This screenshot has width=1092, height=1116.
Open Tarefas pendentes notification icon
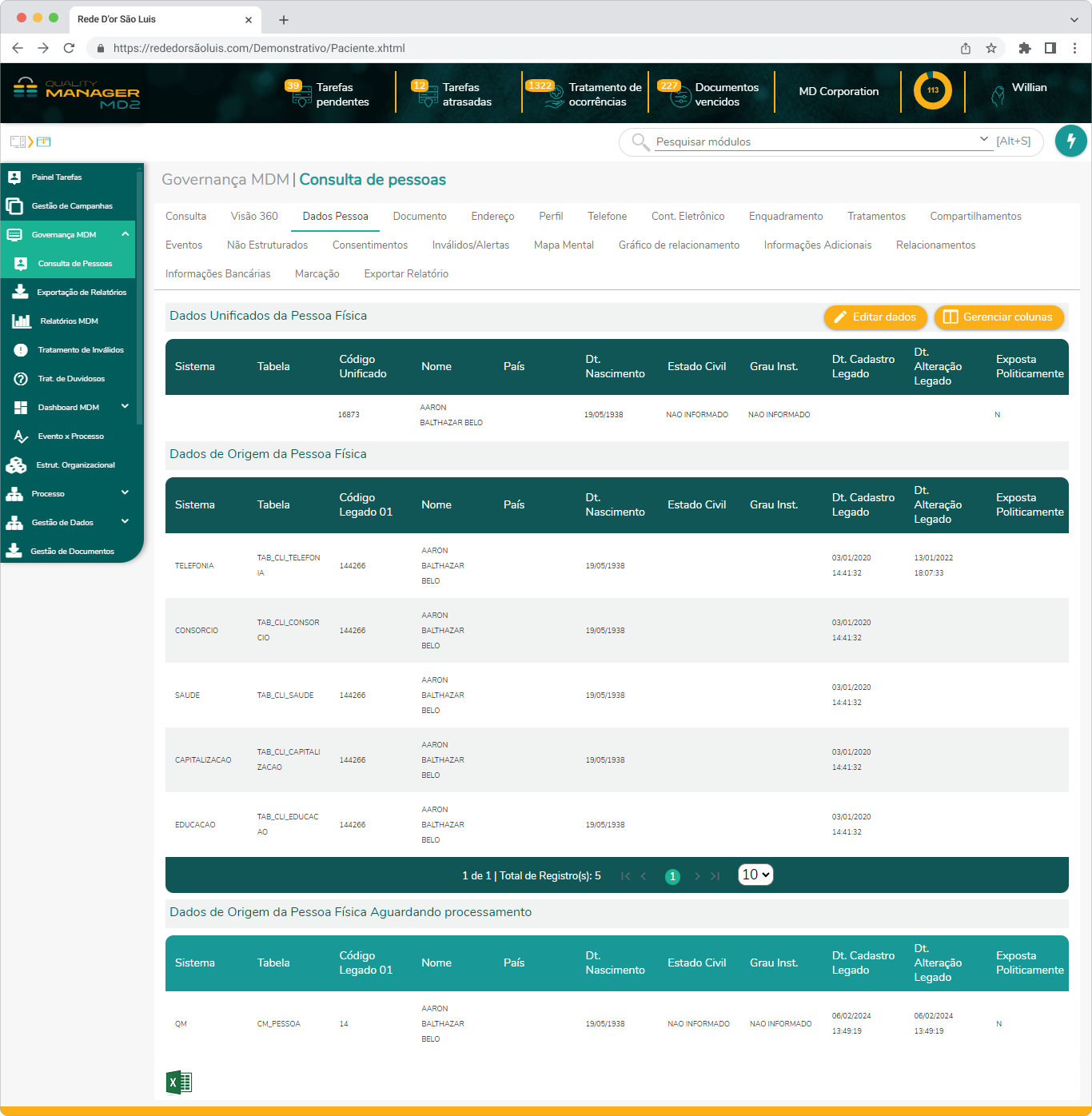coord(301,94)
